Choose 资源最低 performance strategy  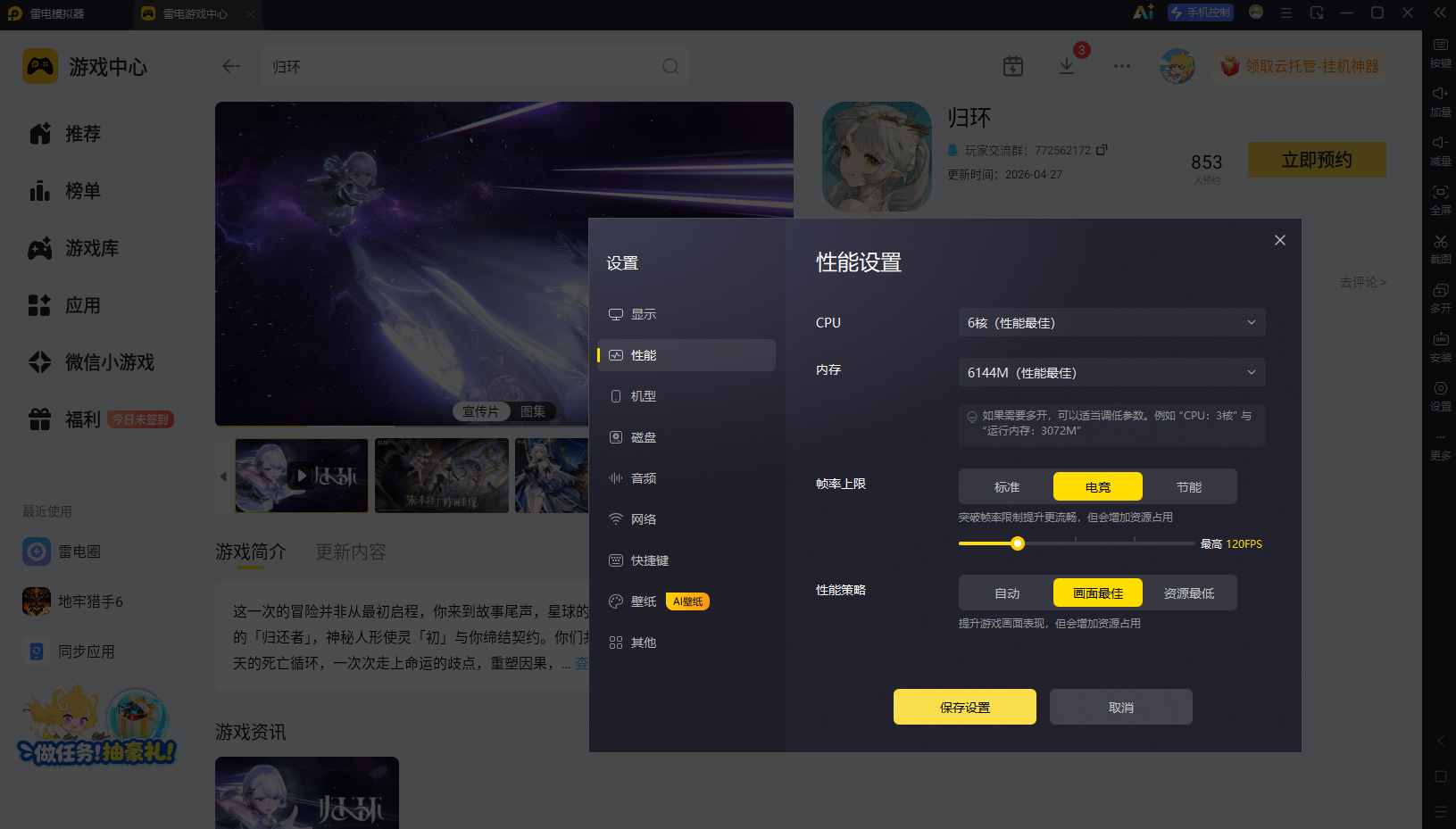click(1189, 593)
